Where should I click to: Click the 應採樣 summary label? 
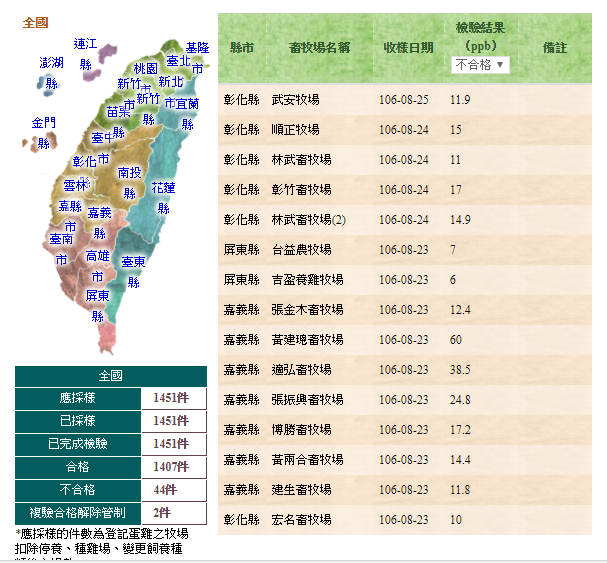click(77, 398)
